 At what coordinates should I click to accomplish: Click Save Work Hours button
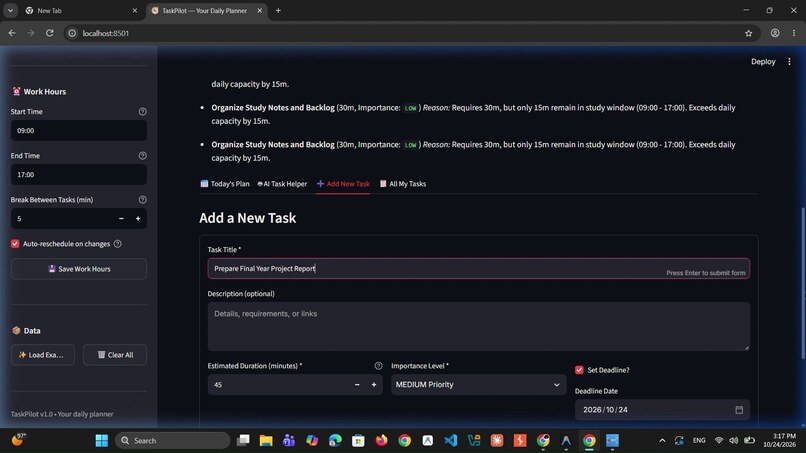(79, 269)
